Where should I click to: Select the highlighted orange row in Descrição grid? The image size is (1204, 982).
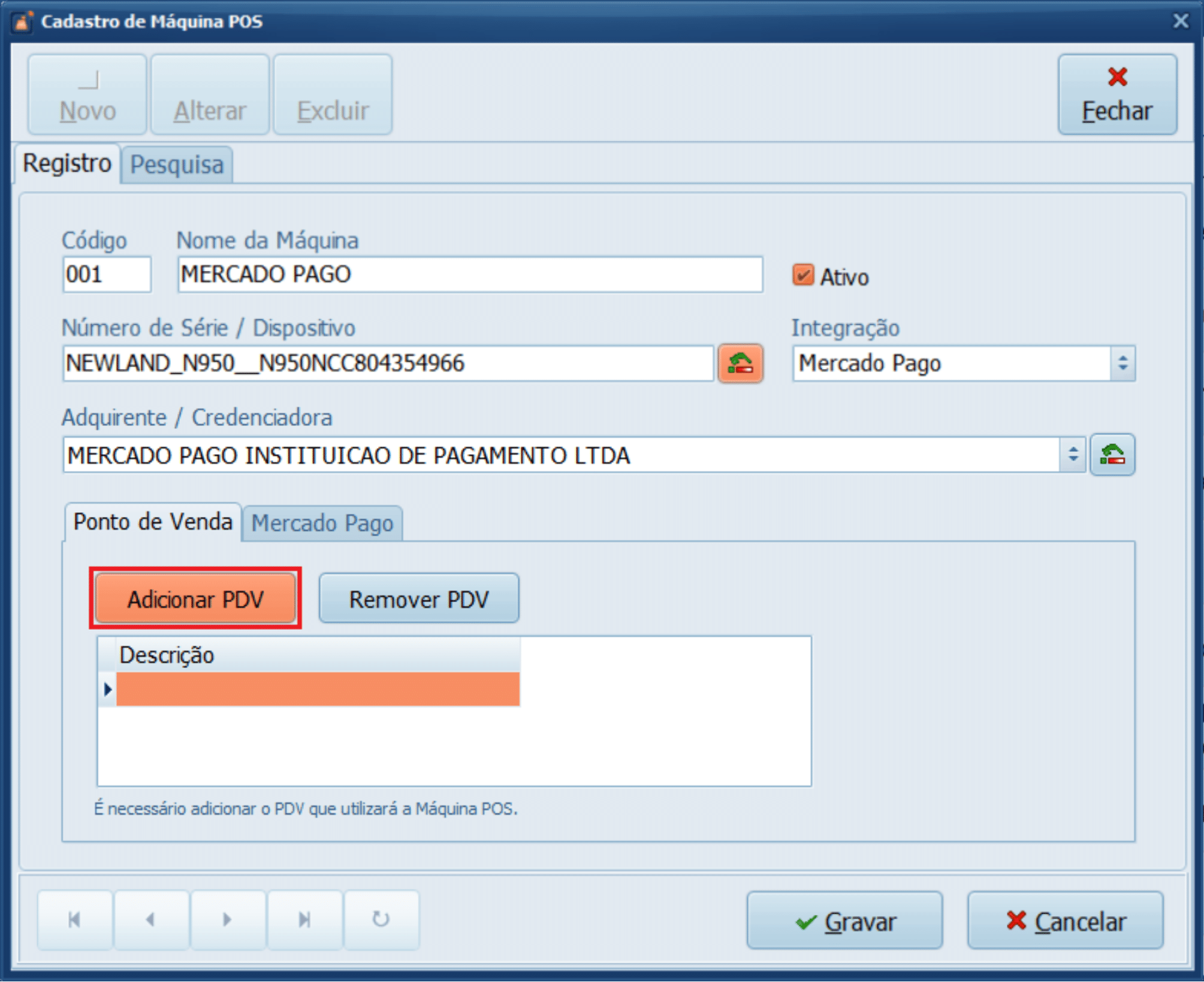click(x=318, y=689)
